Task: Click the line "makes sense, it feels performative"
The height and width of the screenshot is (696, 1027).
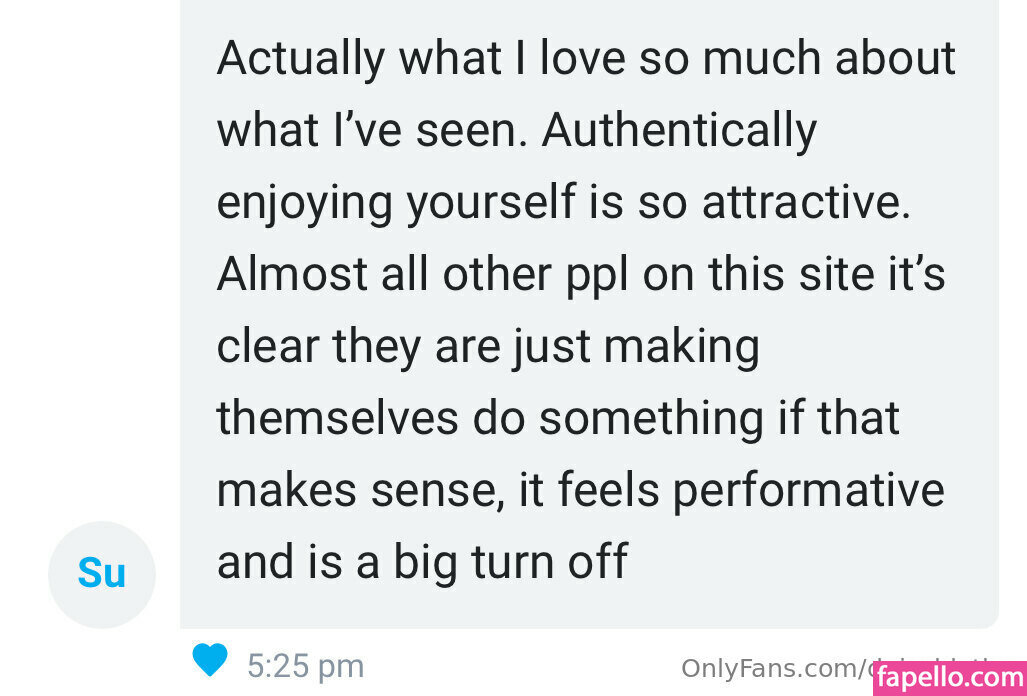Action: tap(580, 490)
